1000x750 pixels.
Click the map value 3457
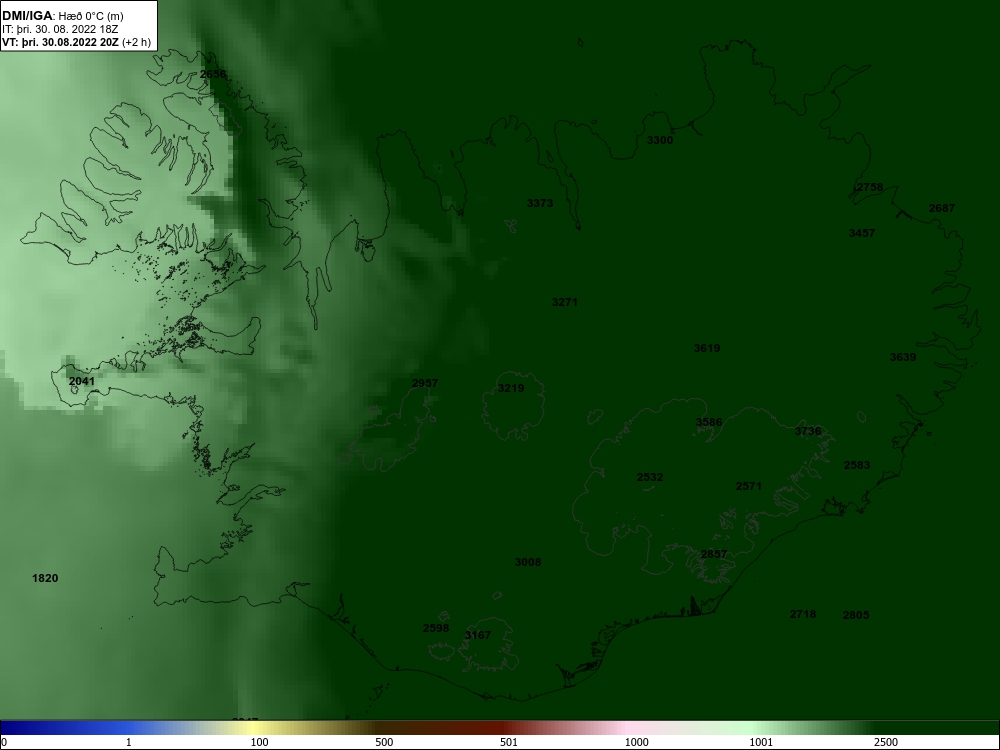tap(862, 233)
